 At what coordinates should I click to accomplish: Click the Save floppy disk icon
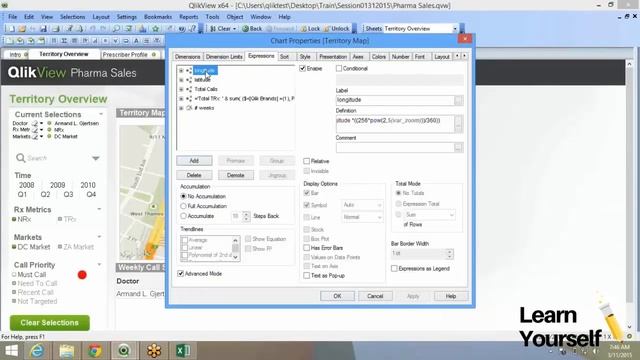click(43, 29)
